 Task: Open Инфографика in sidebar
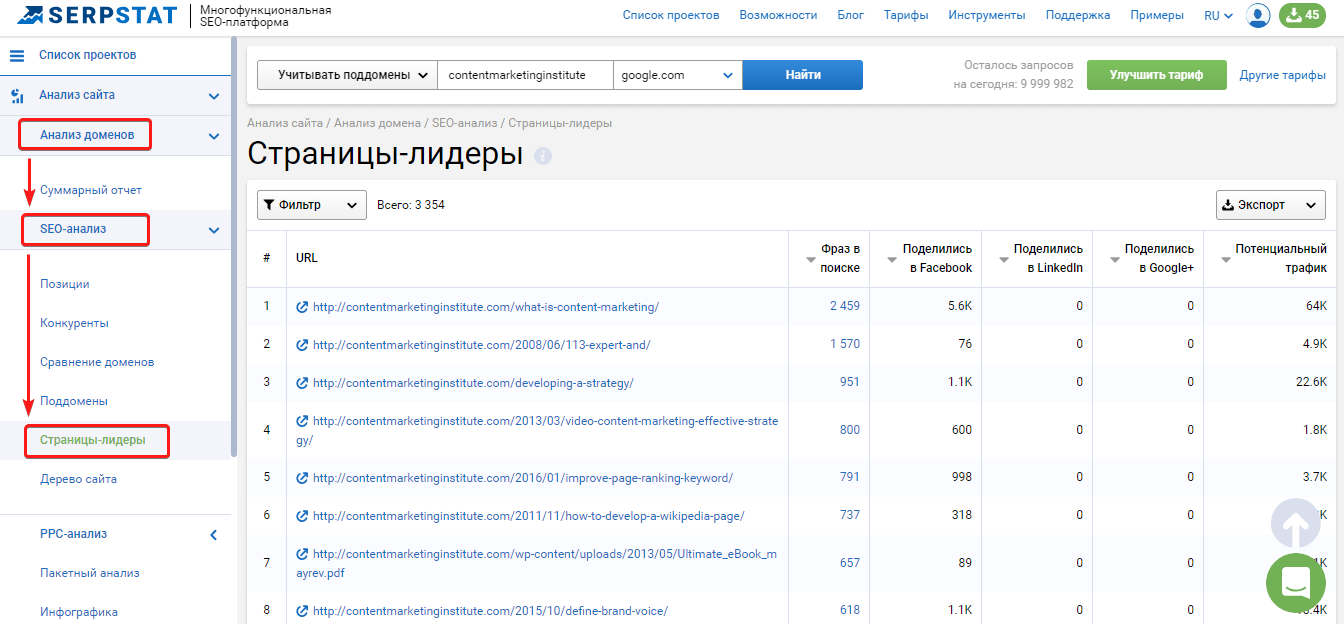[x=79, y=612]
